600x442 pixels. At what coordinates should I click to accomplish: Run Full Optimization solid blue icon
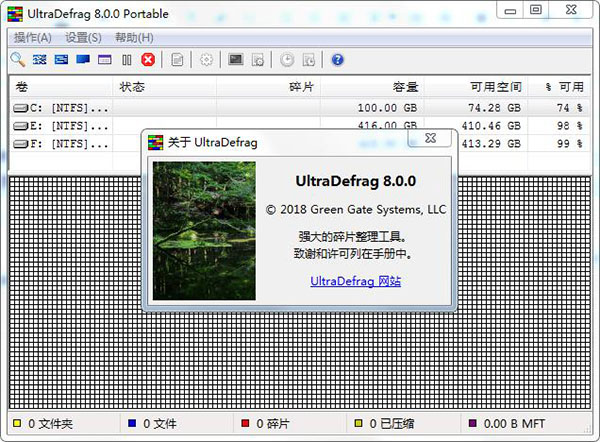tap(83, 59)
